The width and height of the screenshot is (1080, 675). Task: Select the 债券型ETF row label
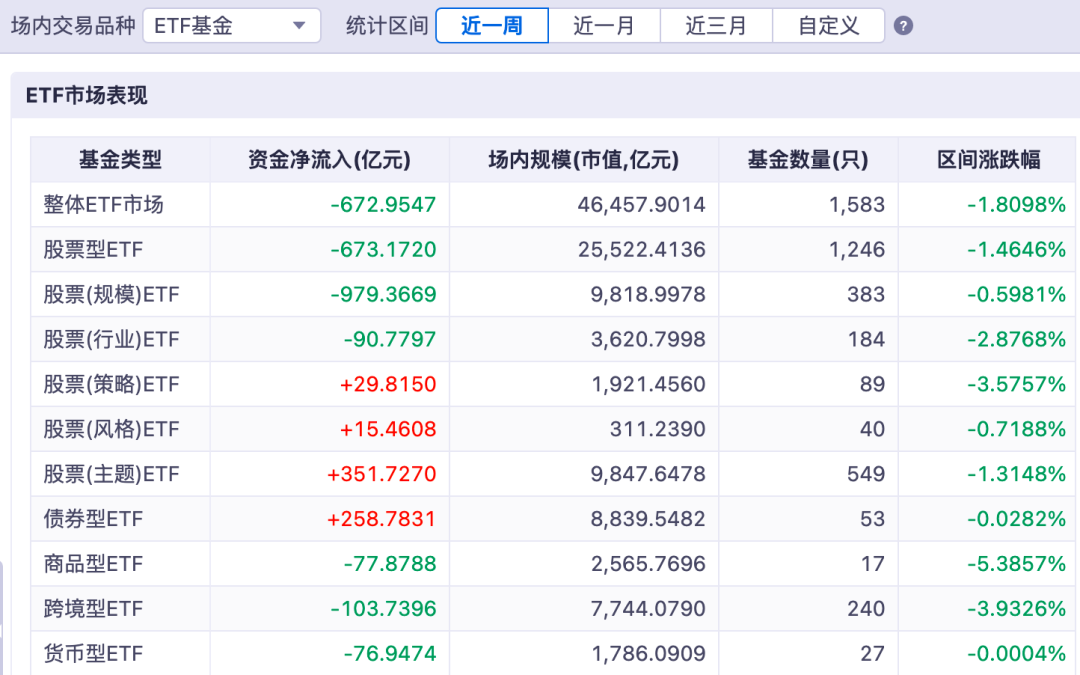click(x=93, y=519)
